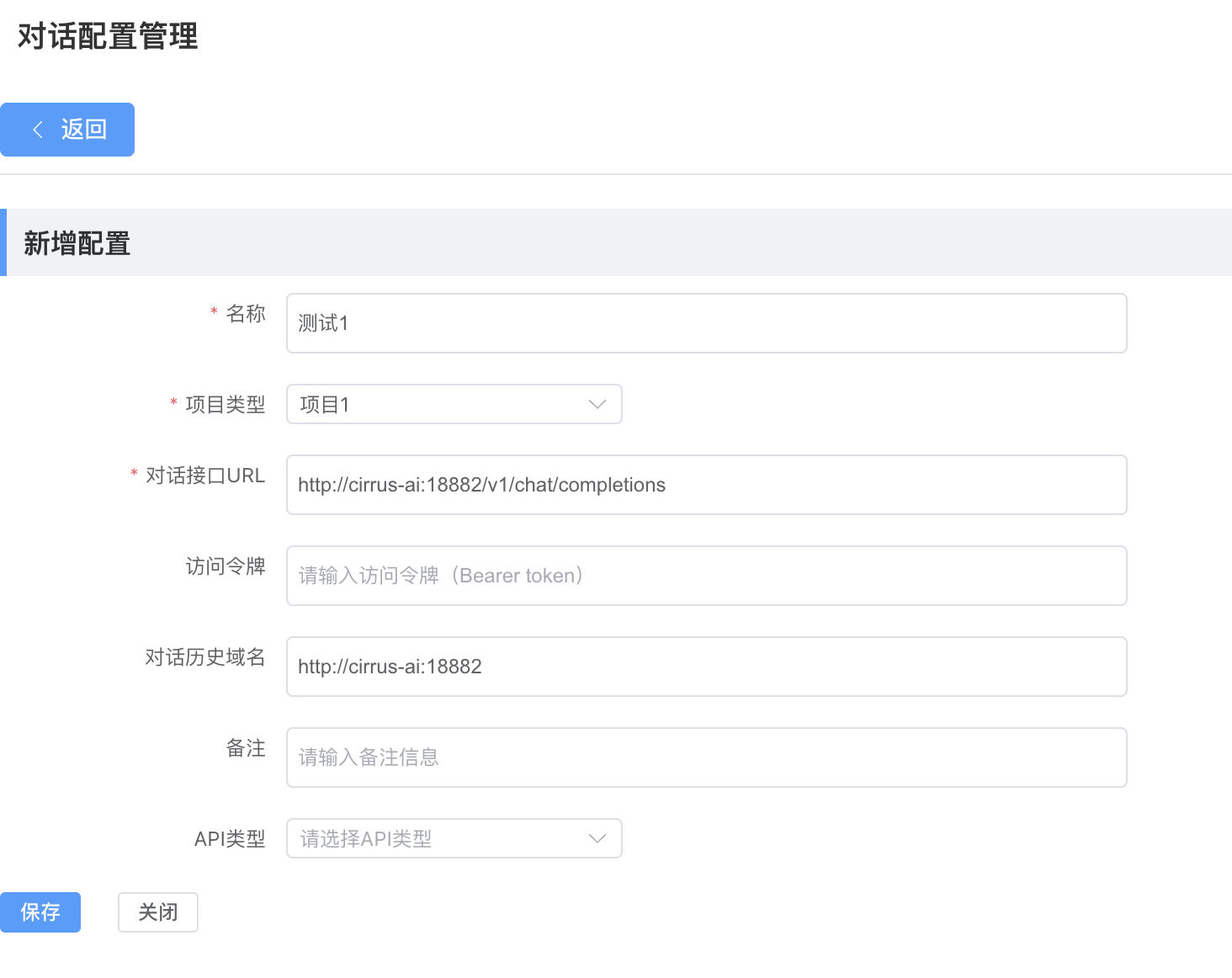Image resolution: width=1232 pixels, height=978 pixels.
Task: Open the API类型 dropdown
Action: 454,838
